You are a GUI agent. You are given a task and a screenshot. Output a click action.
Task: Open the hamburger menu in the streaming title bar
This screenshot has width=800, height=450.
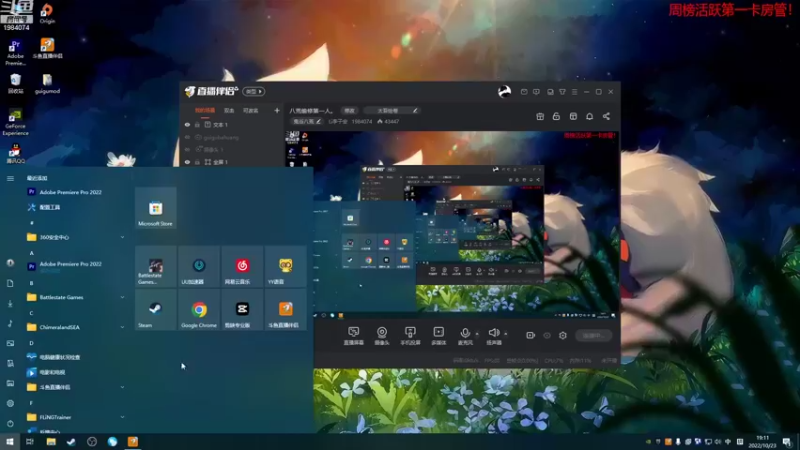point(574,92)
